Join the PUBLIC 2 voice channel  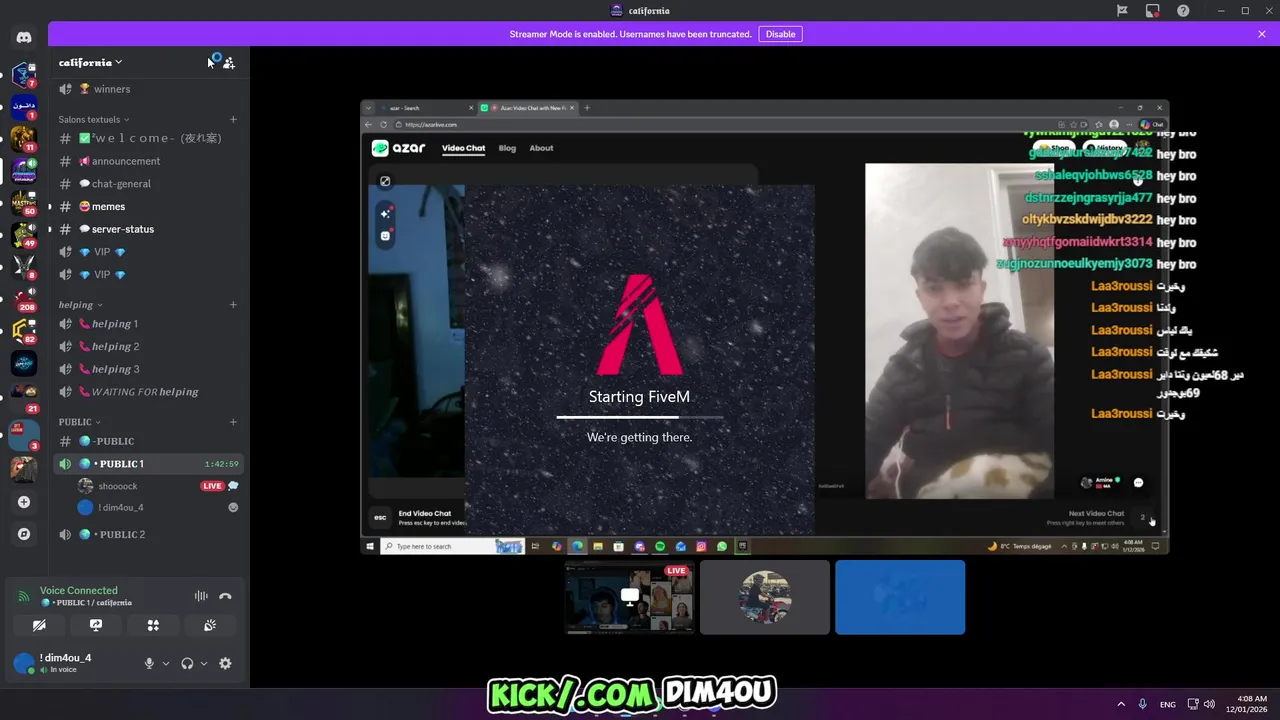pyautogui.click(x=148, y=534)
